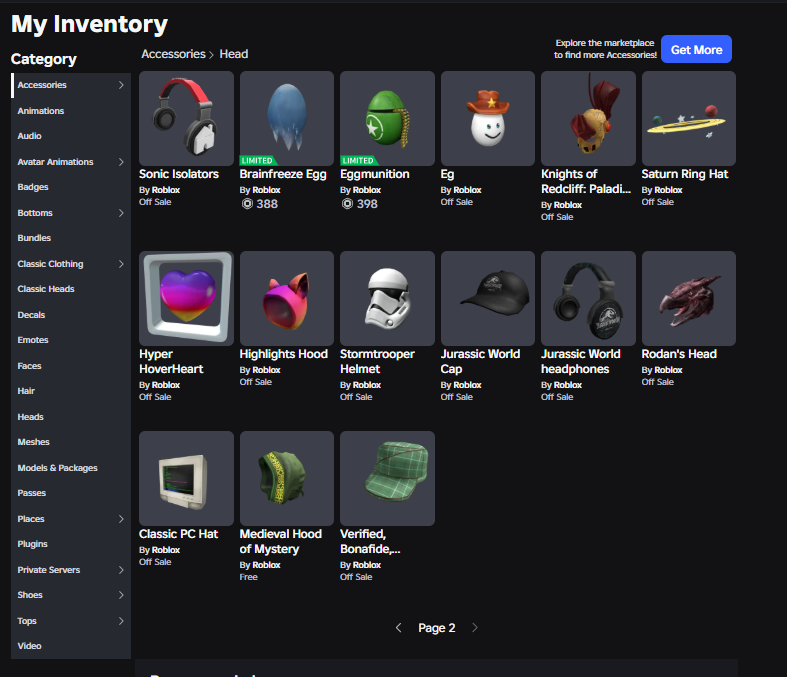Open the Eg cowboy egg thumbnail

(x=488, y=118)
